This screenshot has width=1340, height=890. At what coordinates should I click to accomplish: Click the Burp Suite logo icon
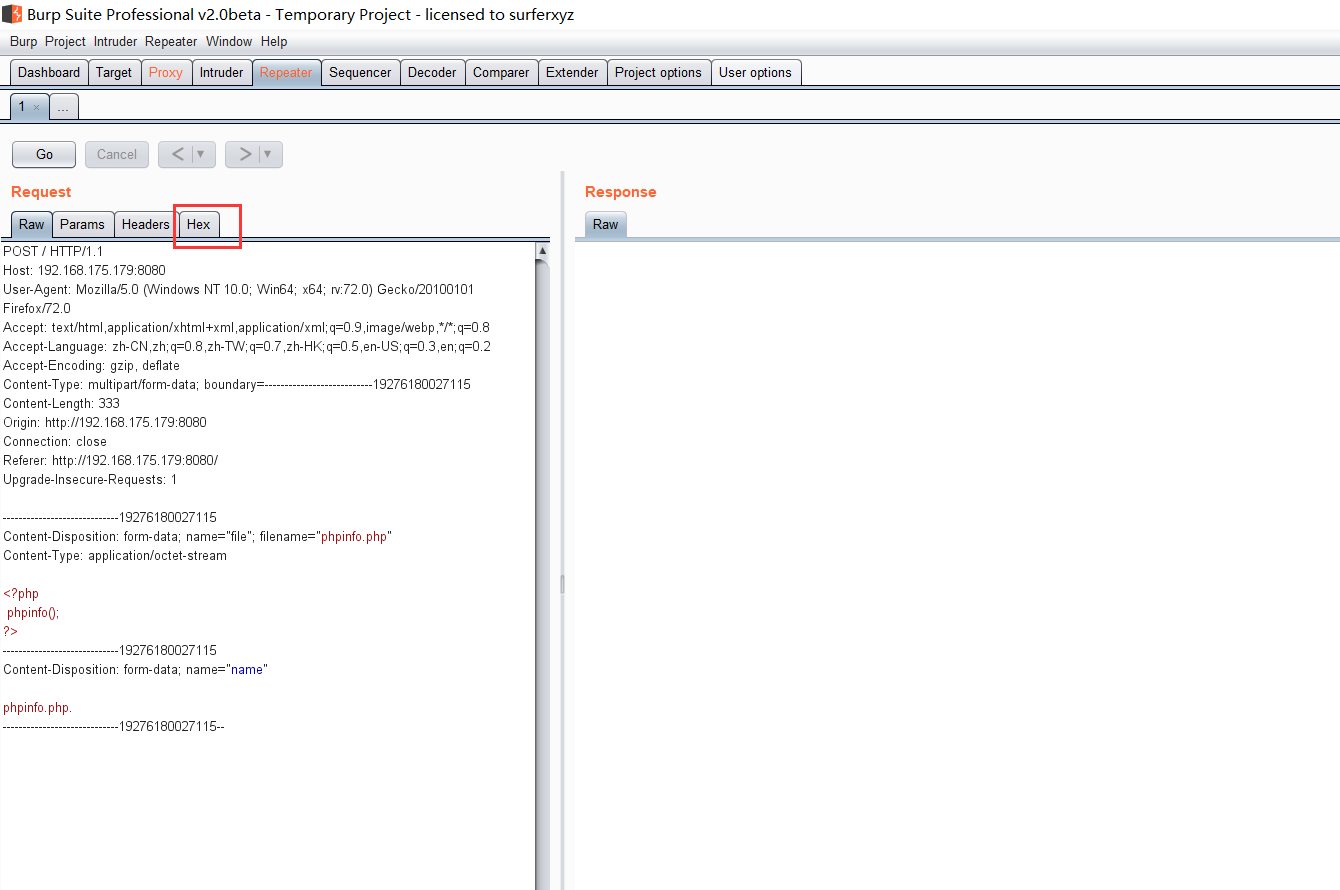(12, 14)
